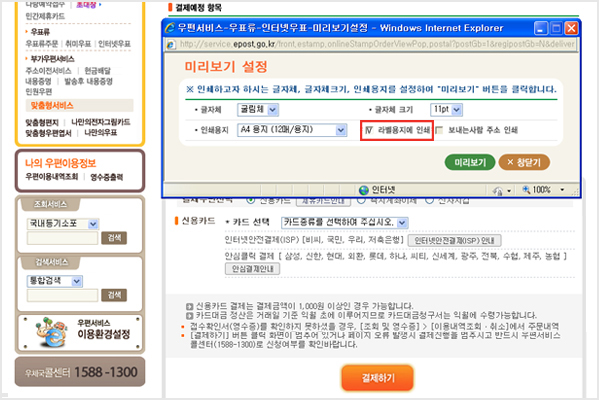Image resolution: width=599 pixels, height=400 pixels.
Task: Click the green 미리보기 button
Action: point(470,162)
